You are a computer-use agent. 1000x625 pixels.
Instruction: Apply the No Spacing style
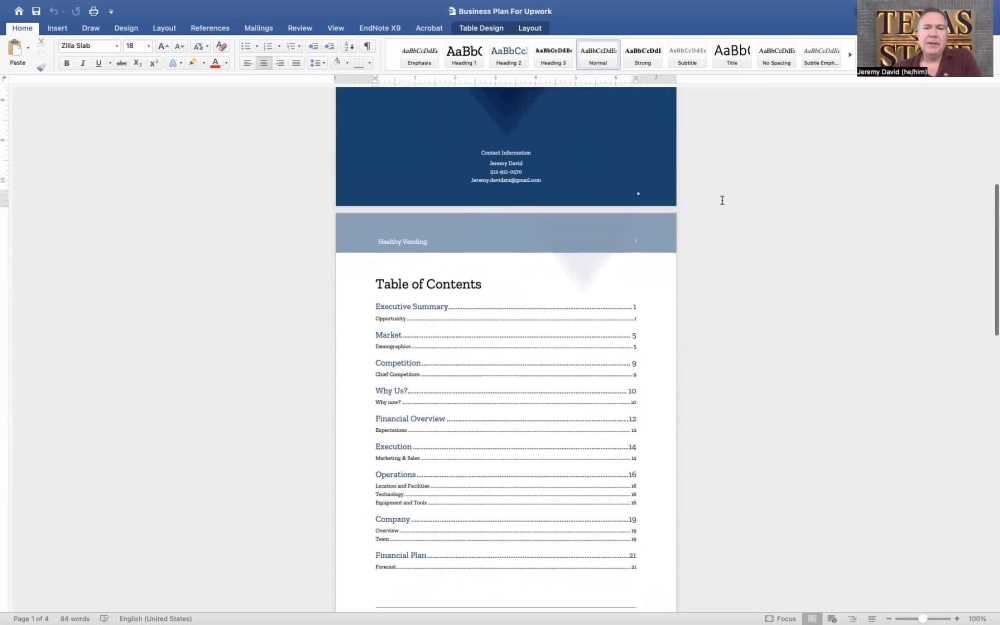tap(776, 55)
